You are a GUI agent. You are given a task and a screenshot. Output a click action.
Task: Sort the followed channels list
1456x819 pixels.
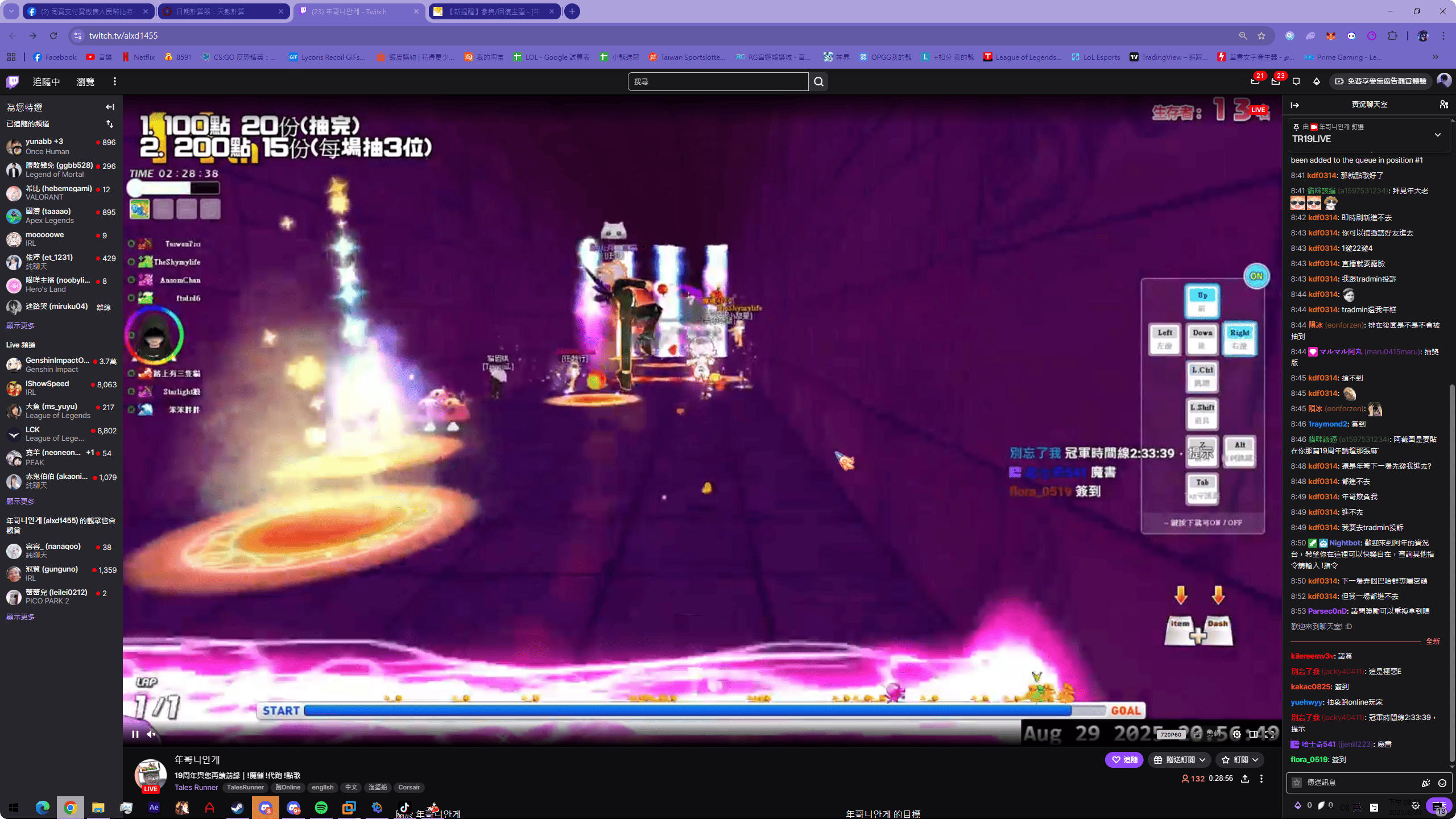(110, 124)
